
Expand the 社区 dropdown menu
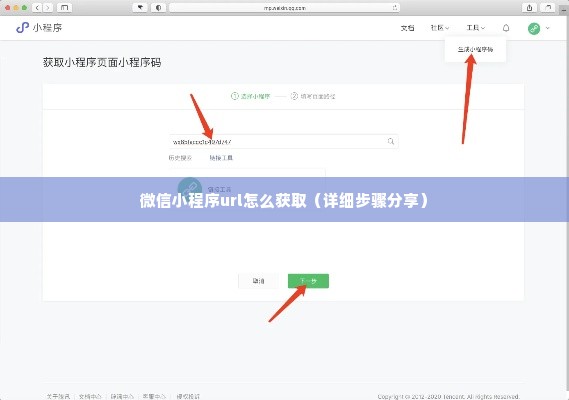[x=440, y=28]
